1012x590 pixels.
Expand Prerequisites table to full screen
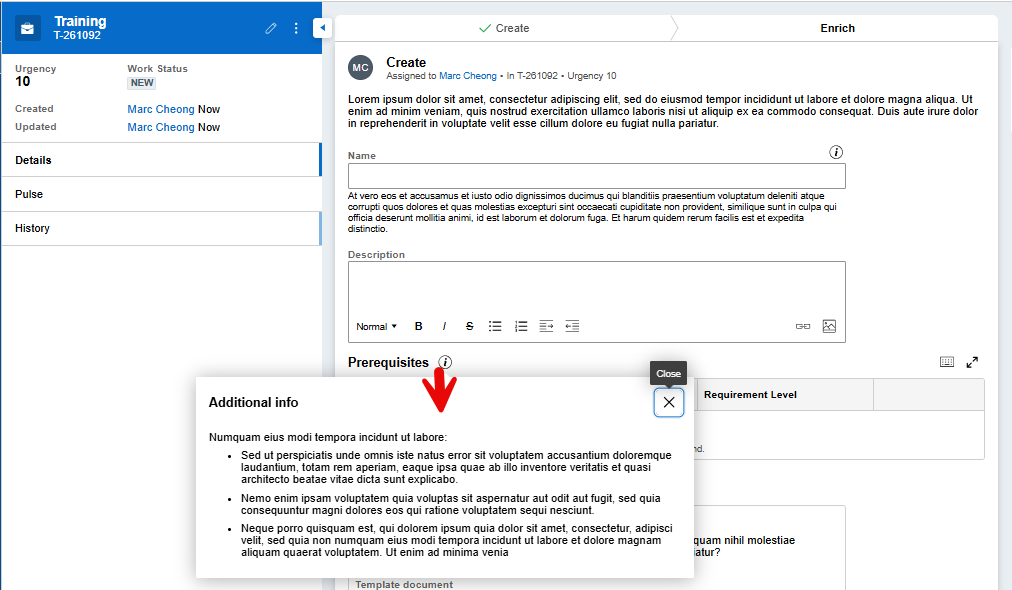click(x=972, y=362)
